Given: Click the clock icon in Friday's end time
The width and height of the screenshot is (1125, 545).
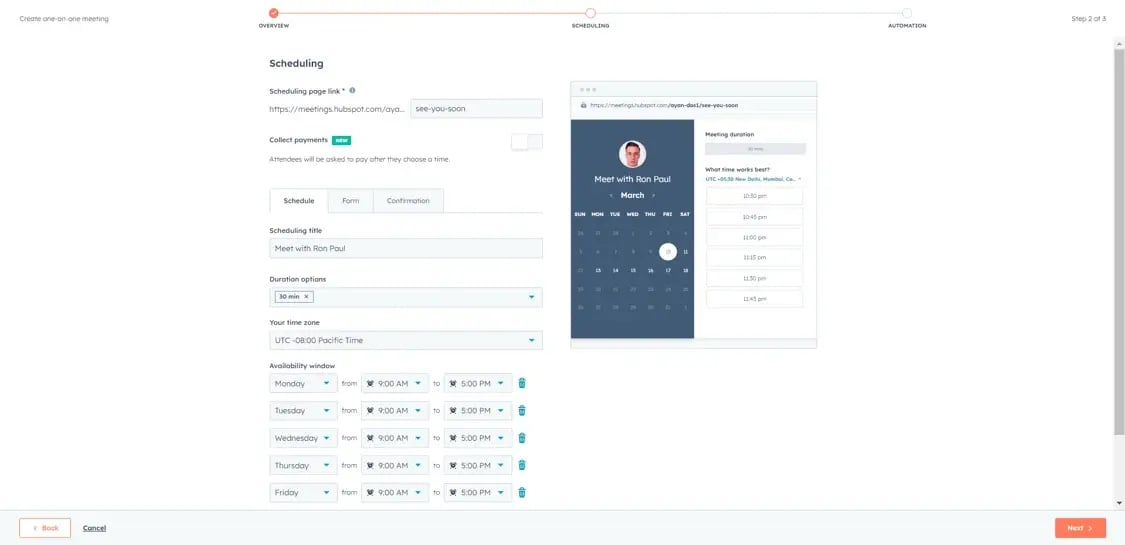Looking at the screenshot, I should point(453,493).
